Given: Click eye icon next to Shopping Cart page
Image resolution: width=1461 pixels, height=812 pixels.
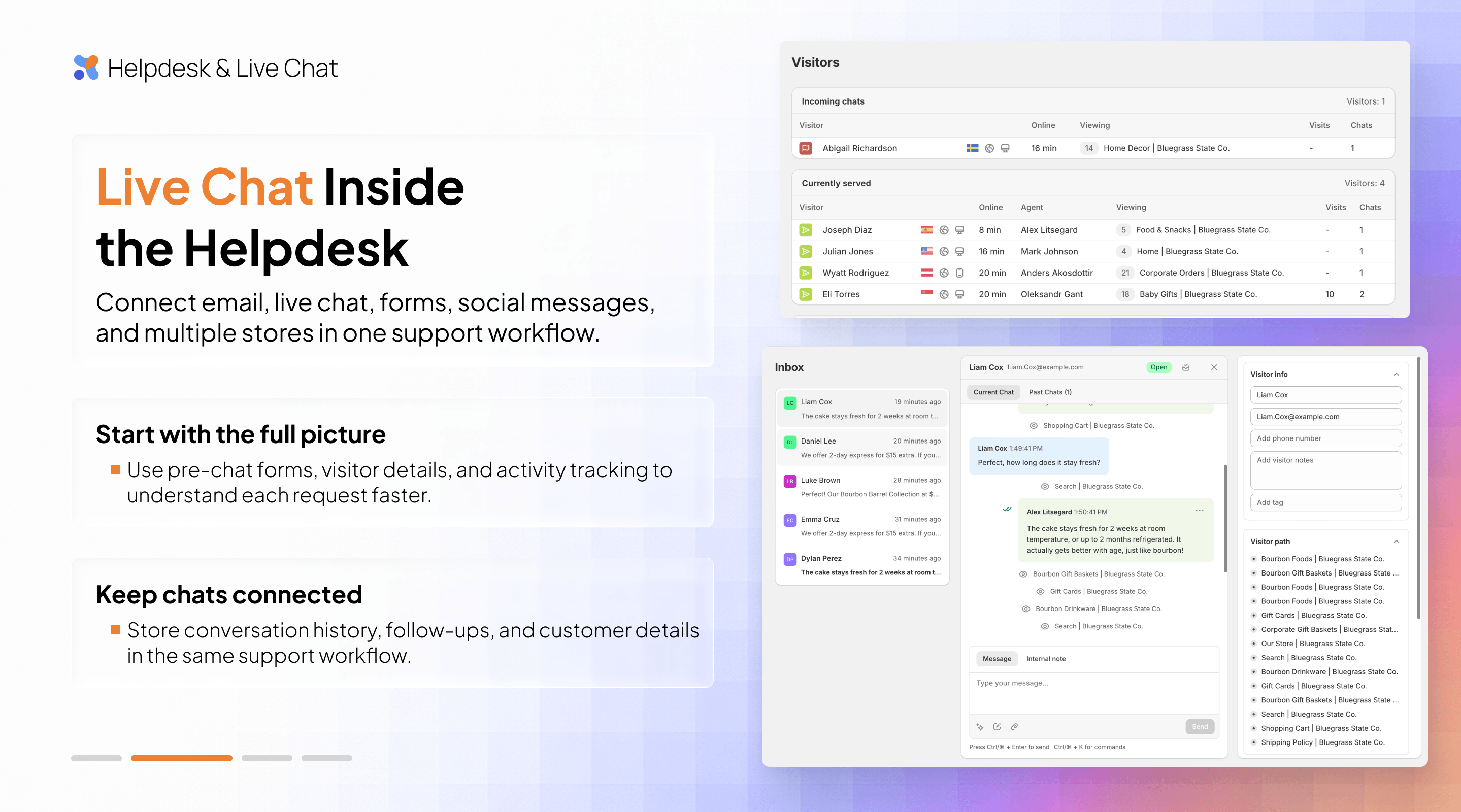Looking at the screenshot, I should coord(1034,425).
